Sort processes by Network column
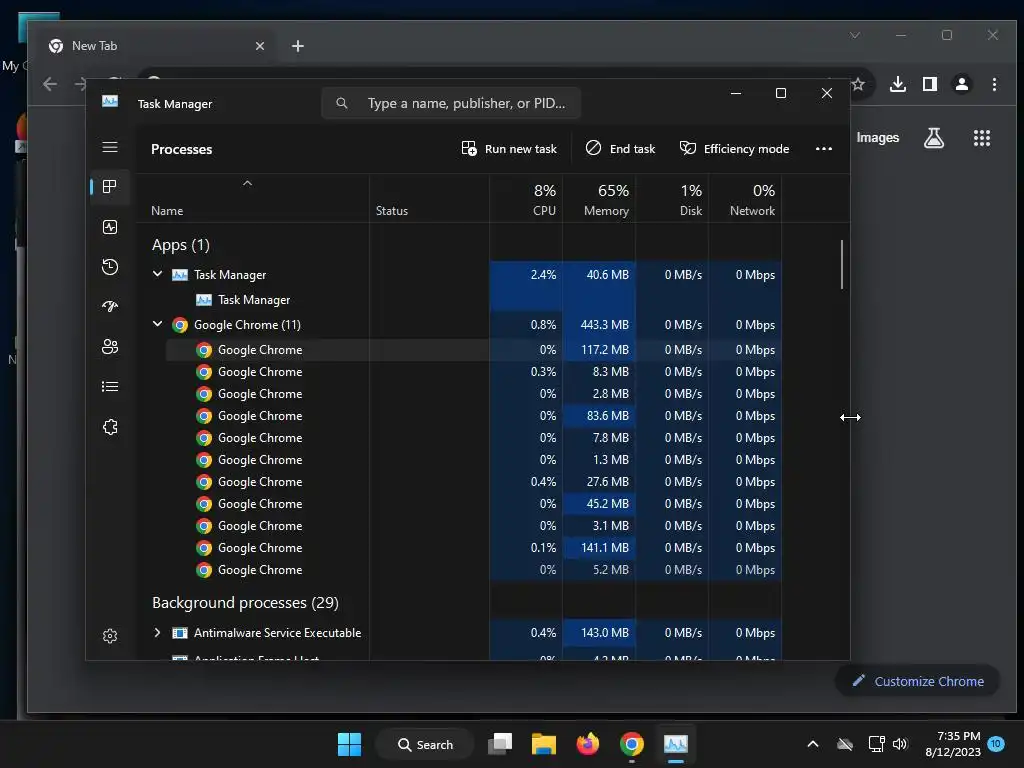Viewport: 1024px width, 768px height. (x=745, y=198)
